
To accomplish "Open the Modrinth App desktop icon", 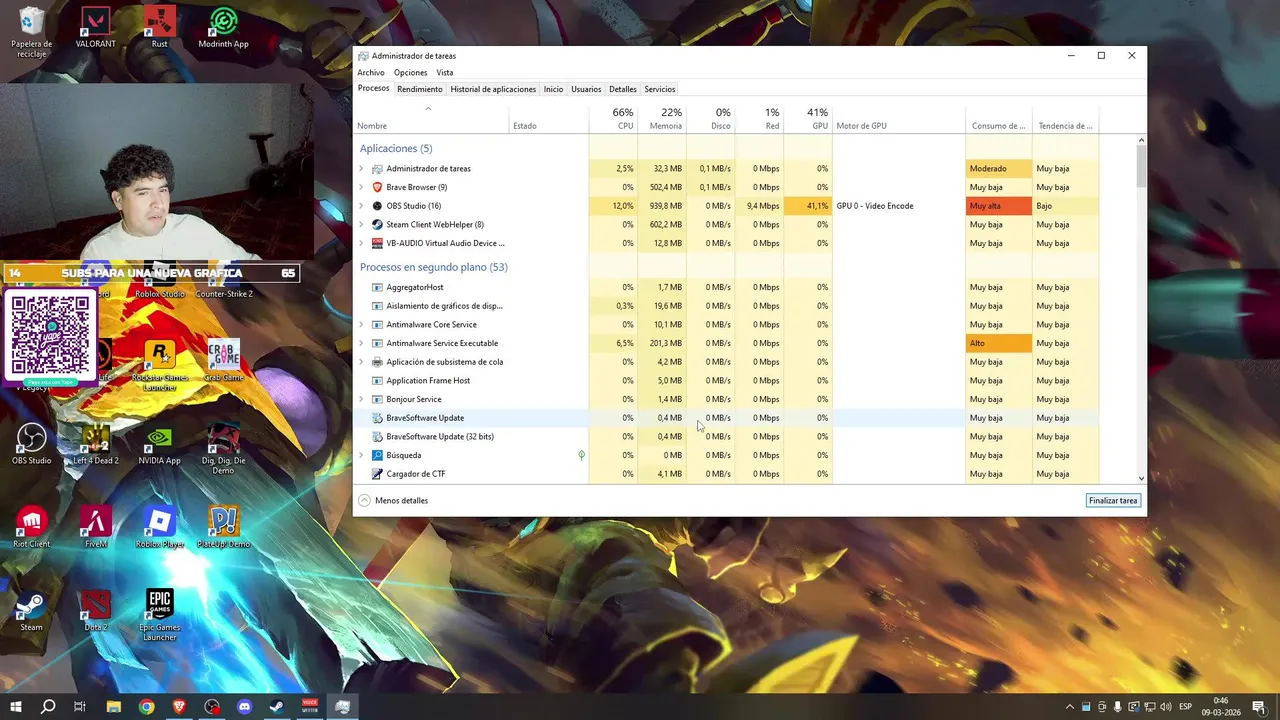I will point(223,28).
